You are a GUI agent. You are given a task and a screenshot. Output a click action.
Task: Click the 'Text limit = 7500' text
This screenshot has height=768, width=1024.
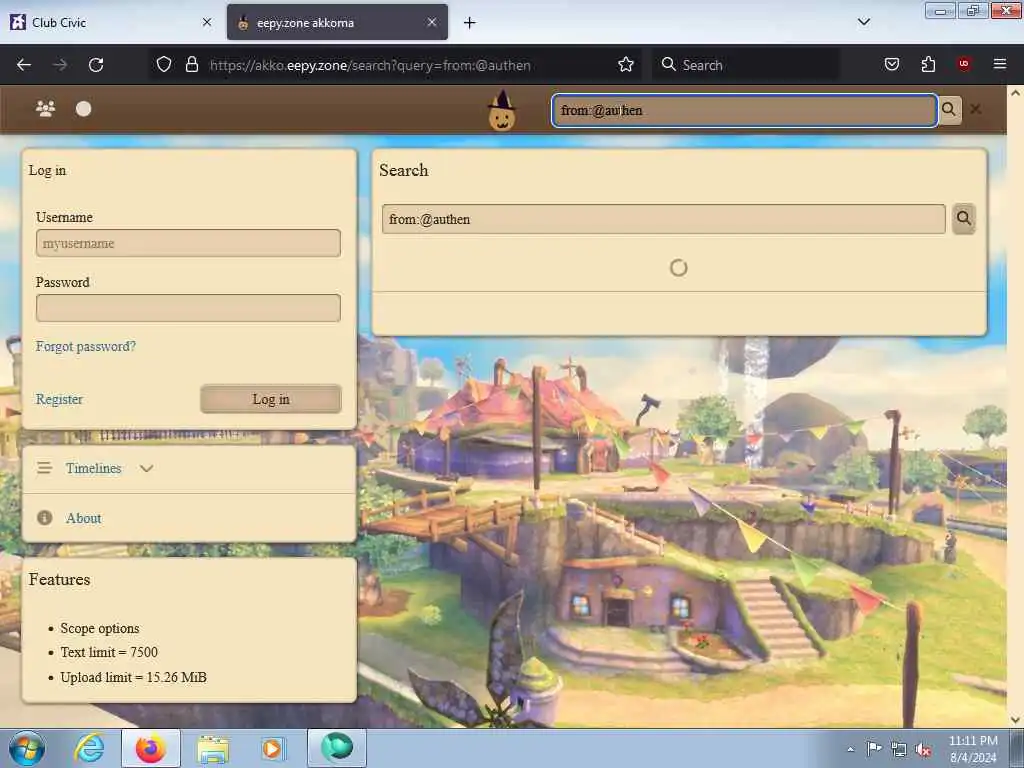pyautogui.click(x=109, y=652)
